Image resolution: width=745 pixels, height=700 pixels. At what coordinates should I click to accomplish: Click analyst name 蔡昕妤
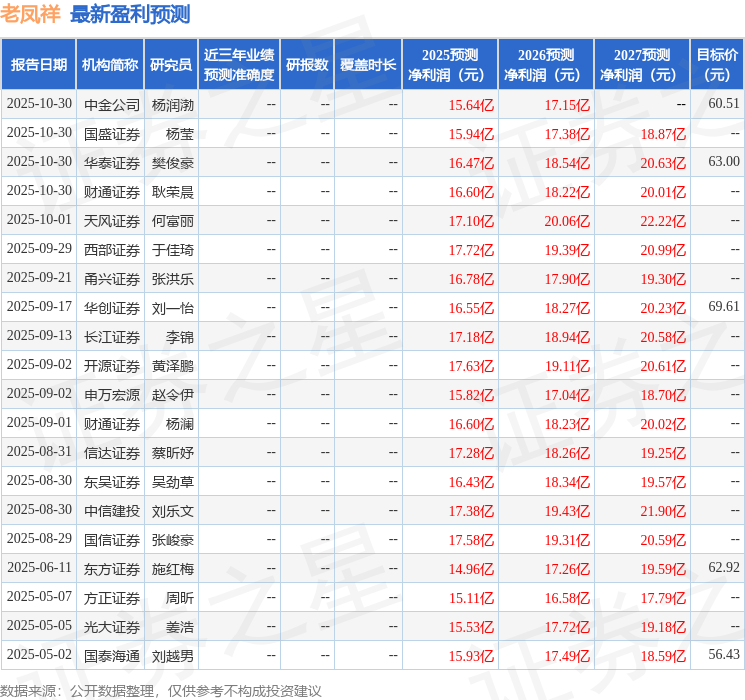pos(172,453)
